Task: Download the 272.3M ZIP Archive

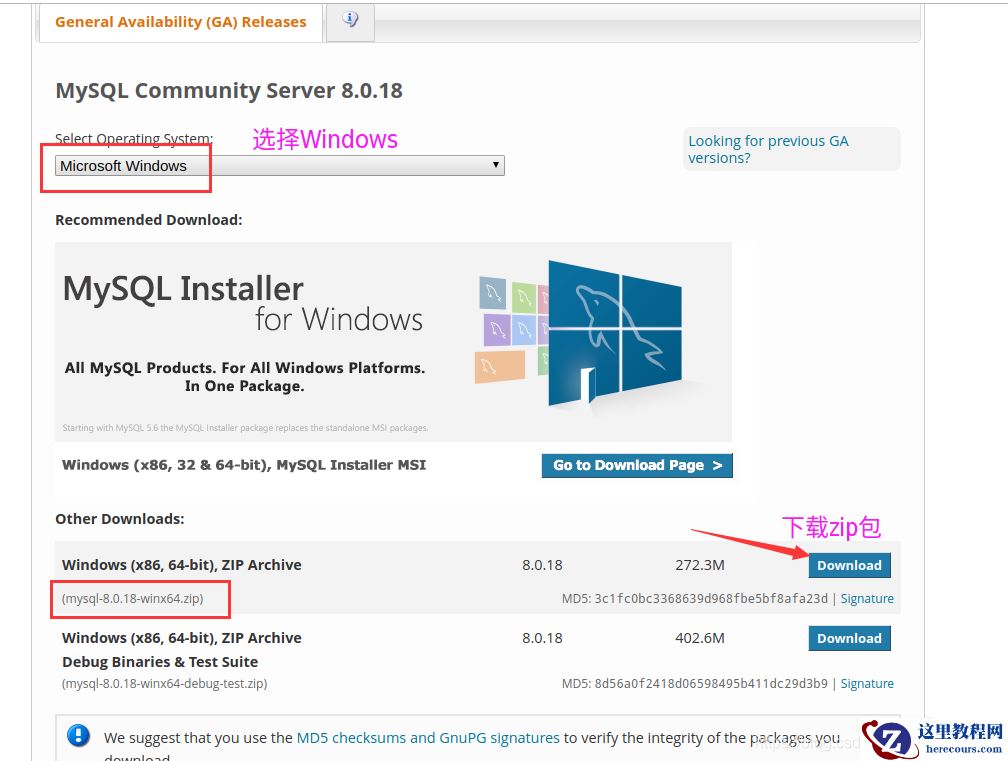Action: 849,566
